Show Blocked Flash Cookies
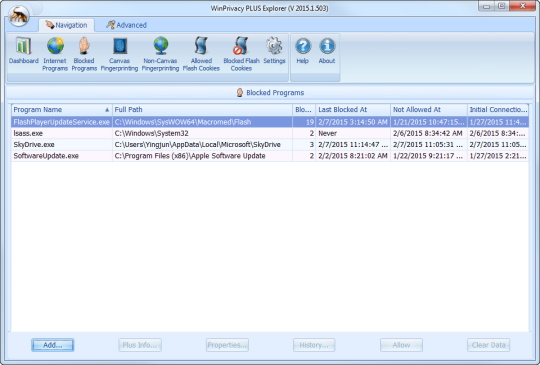540x365 pixels. point(241,54)
